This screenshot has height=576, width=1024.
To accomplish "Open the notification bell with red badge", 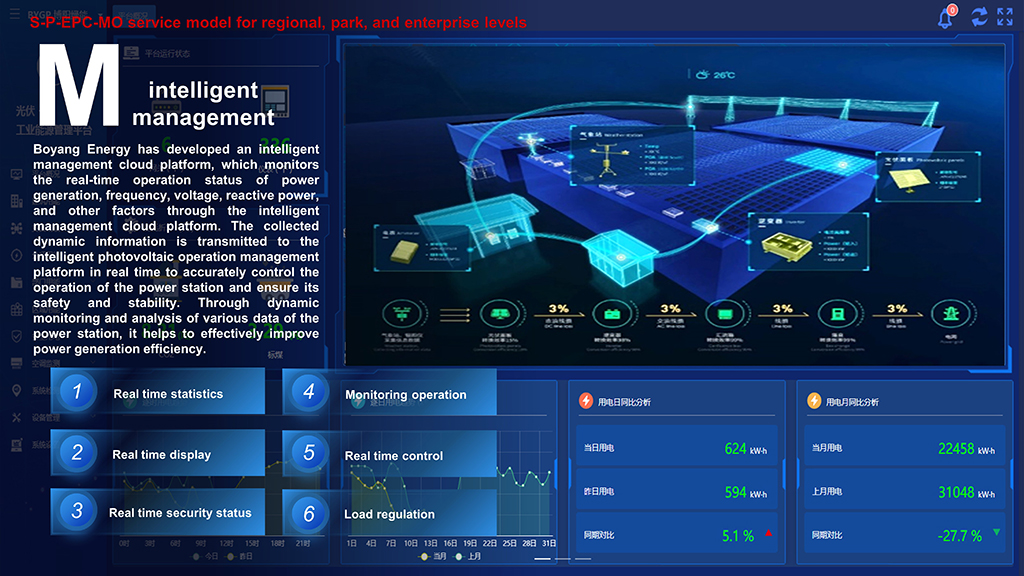I will coord(945,18).
